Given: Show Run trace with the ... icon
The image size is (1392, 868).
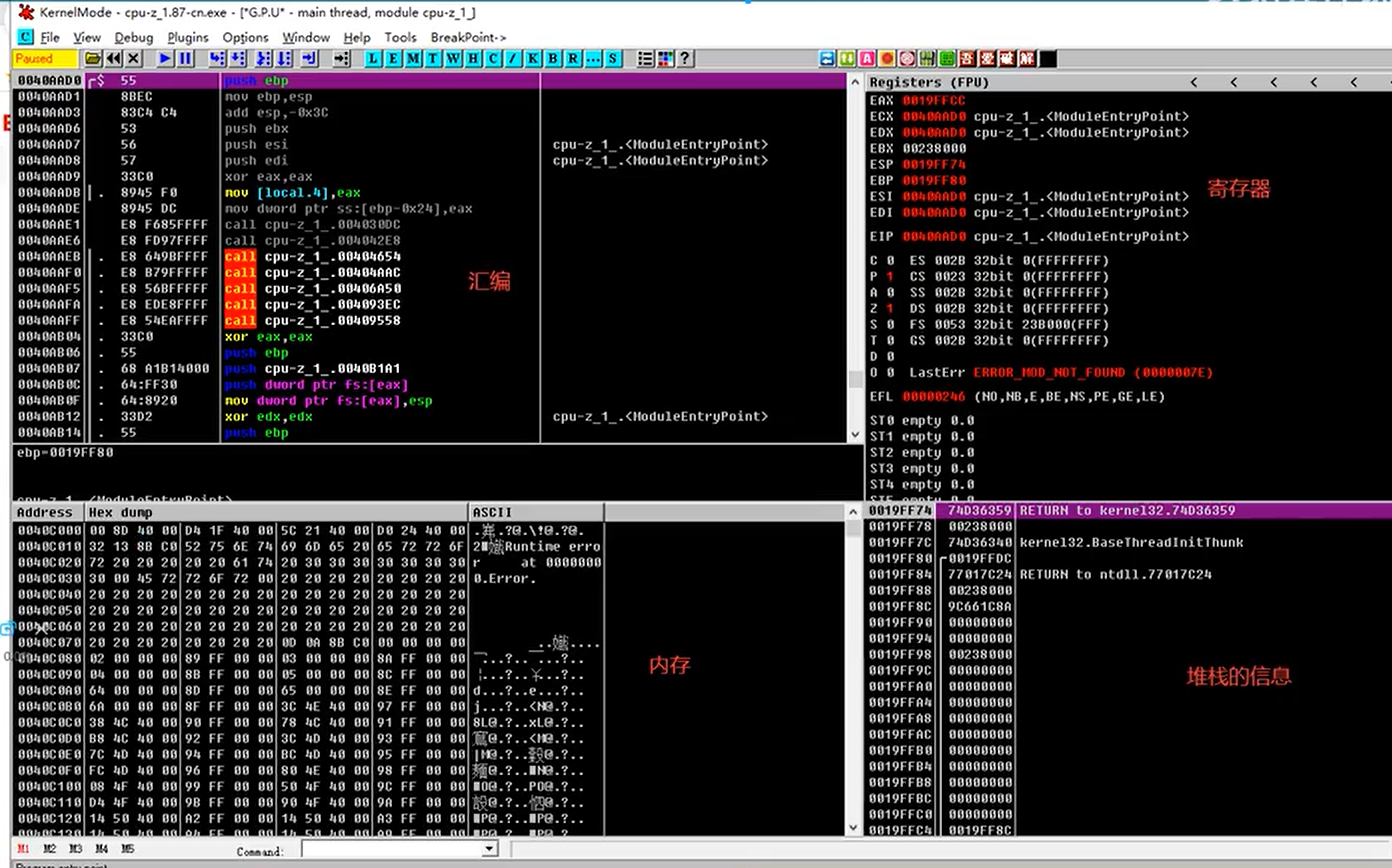Looking at the screenshot, I should click(594, 59).
